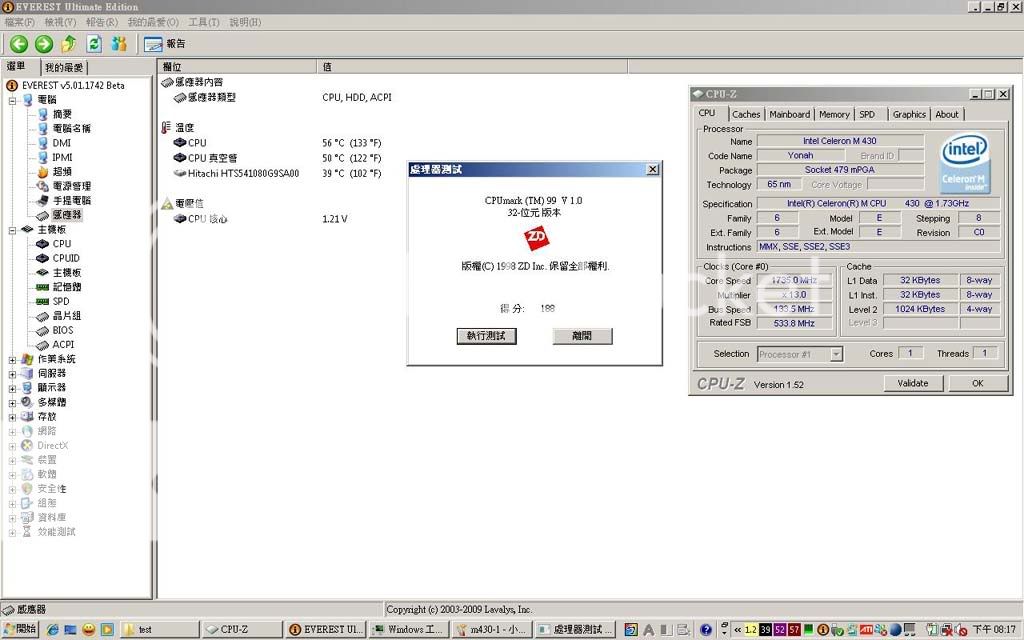This screenshot has height=640, width=1024.
Task: Click 離開 to exit the CPUmark dialog
Action: (x=582, y=336)
